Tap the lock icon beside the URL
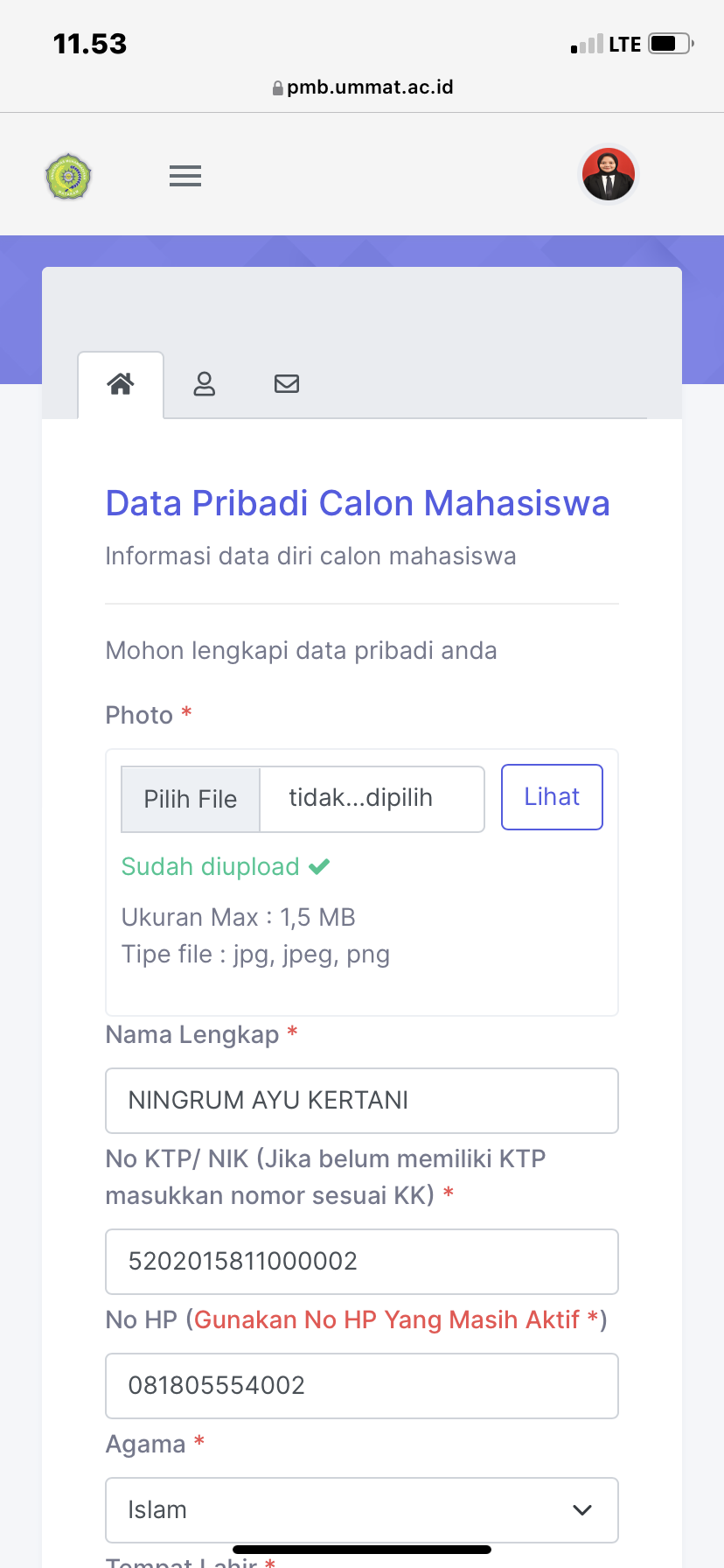724x1568 pixels. tap(278, 88)
